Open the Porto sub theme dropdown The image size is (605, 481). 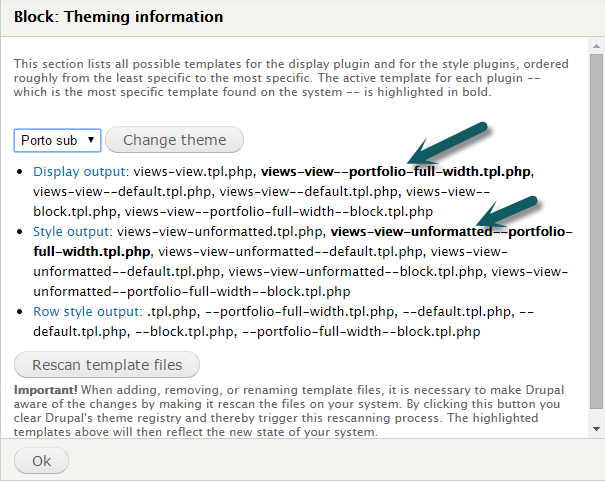[x=57, y=140]
